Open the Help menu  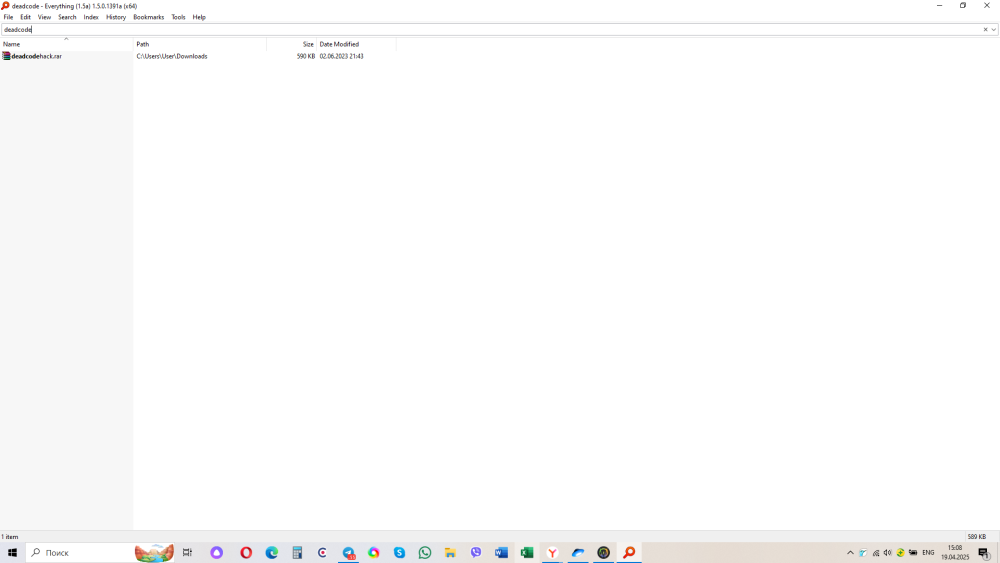click(x=199, y=17)
